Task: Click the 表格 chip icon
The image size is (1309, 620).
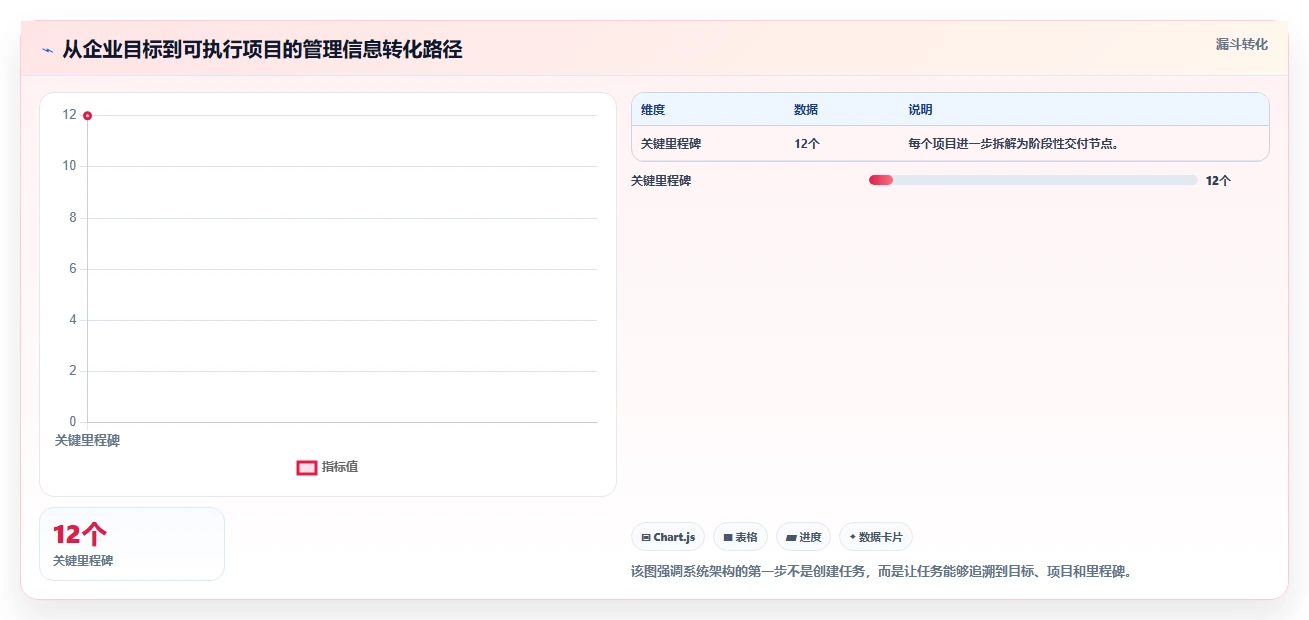Action: 728,538
